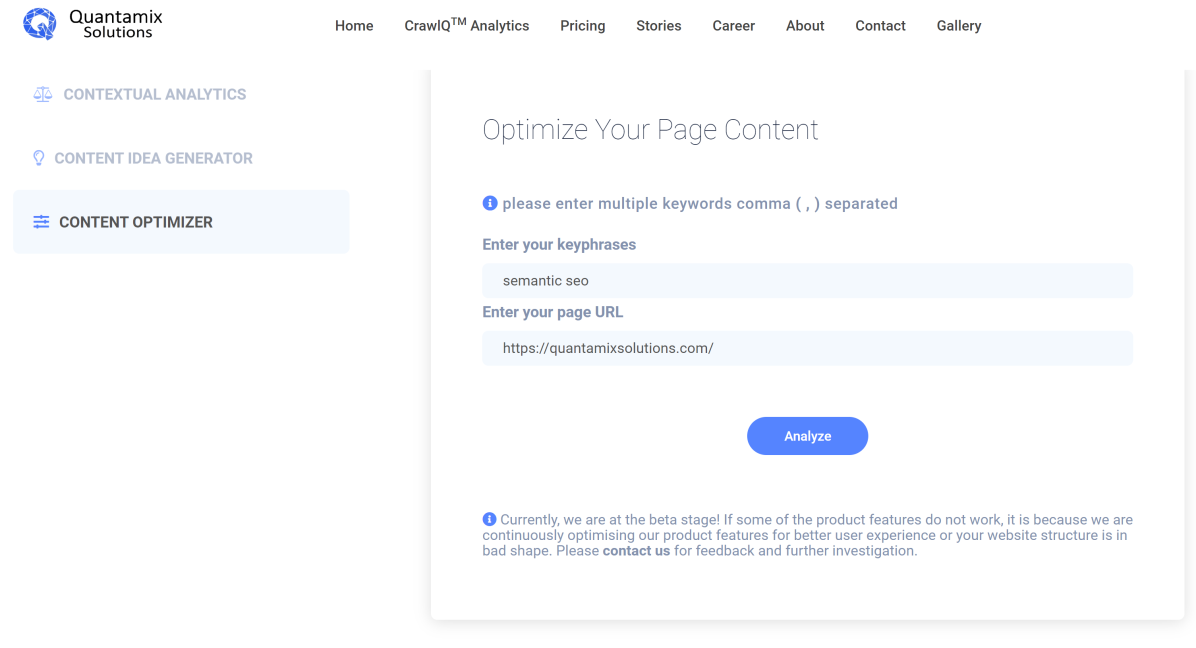Open the Home menu item
Viewport: 1196px width, 648px height.
pyautogui.click(x=354, y=26)
